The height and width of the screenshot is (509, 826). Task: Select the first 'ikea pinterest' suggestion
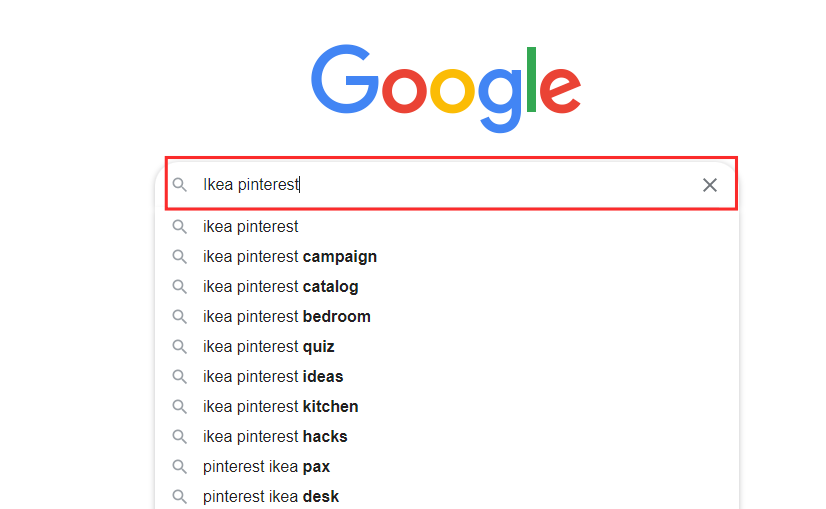pos(251,227)
